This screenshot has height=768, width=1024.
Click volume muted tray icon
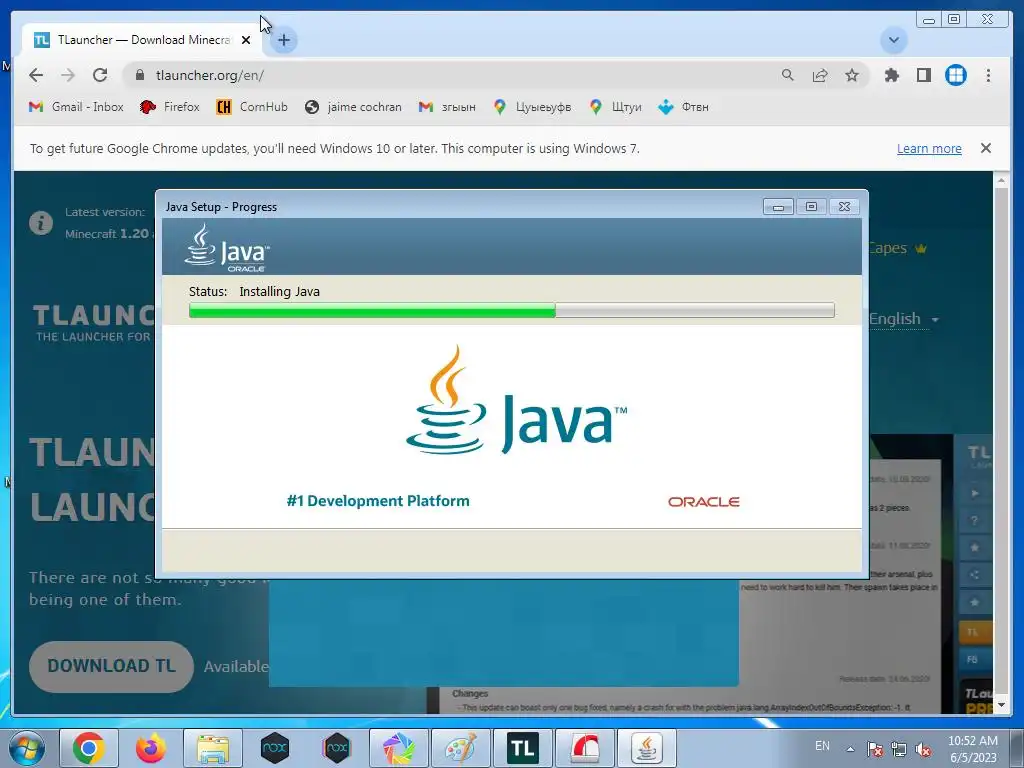(x=923, y=749)
